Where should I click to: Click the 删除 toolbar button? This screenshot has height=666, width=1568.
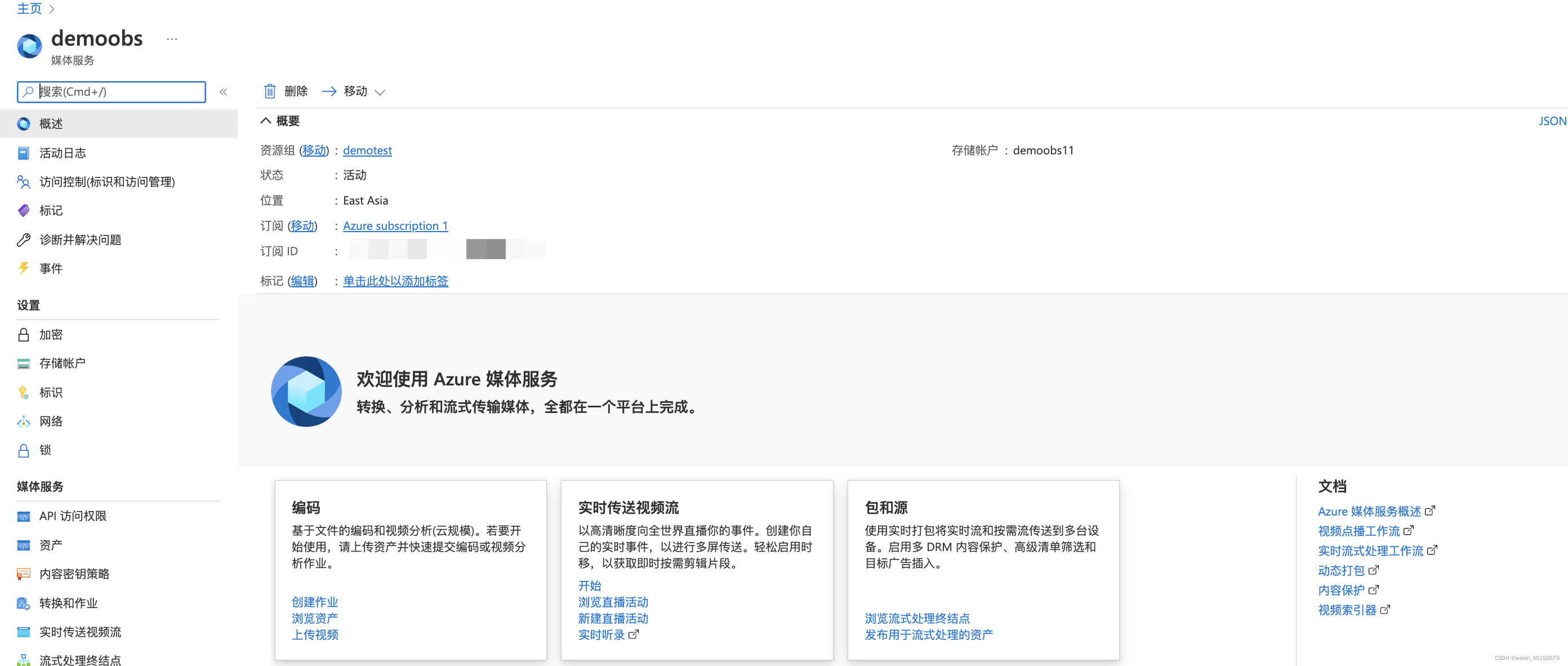point(286,91)
